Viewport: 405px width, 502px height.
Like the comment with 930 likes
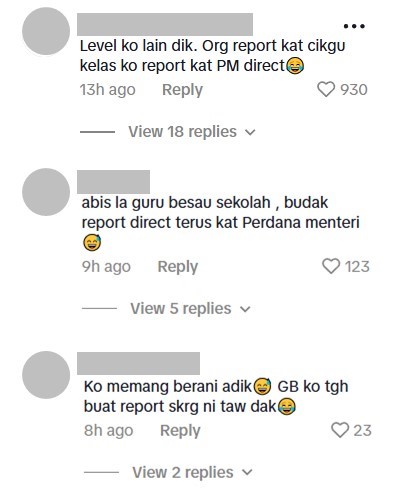[x=326, y=89]
